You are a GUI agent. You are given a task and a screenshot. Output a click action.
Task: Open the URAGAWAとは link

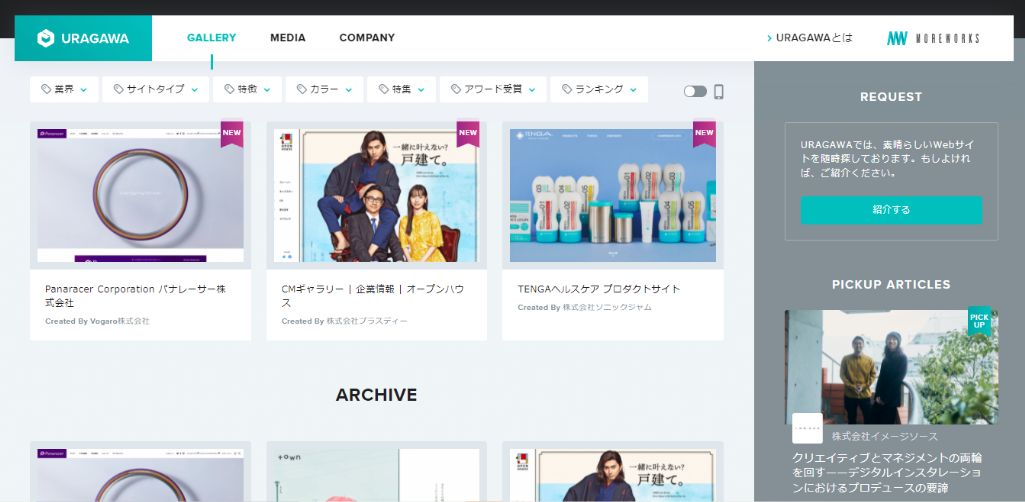(810, 38)
